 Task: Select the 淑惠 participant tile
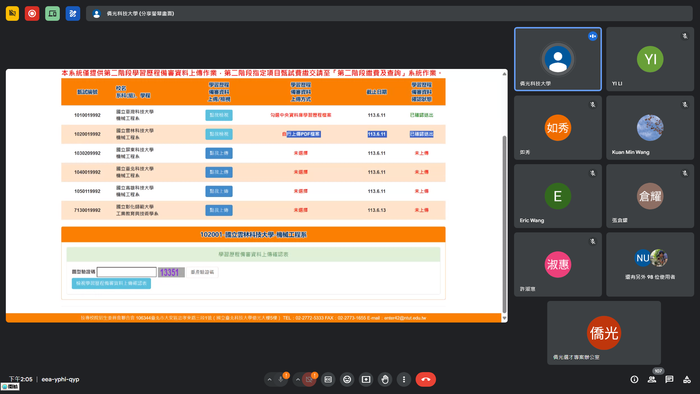[x=558, y=264]
